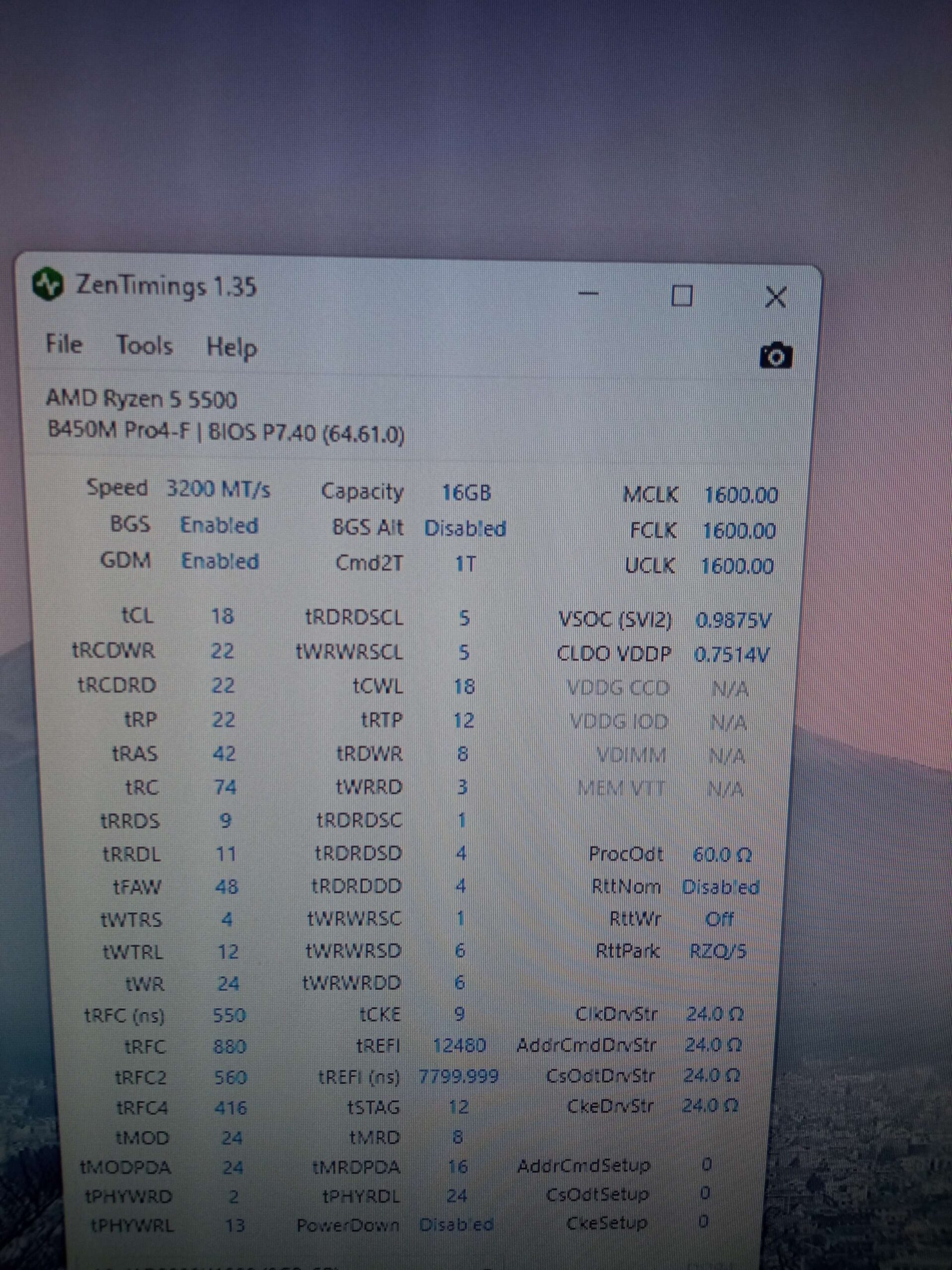Screen dimensions: 952x1270
Task: Click the GDM Enabled value
Action: (x=220, y=561)
